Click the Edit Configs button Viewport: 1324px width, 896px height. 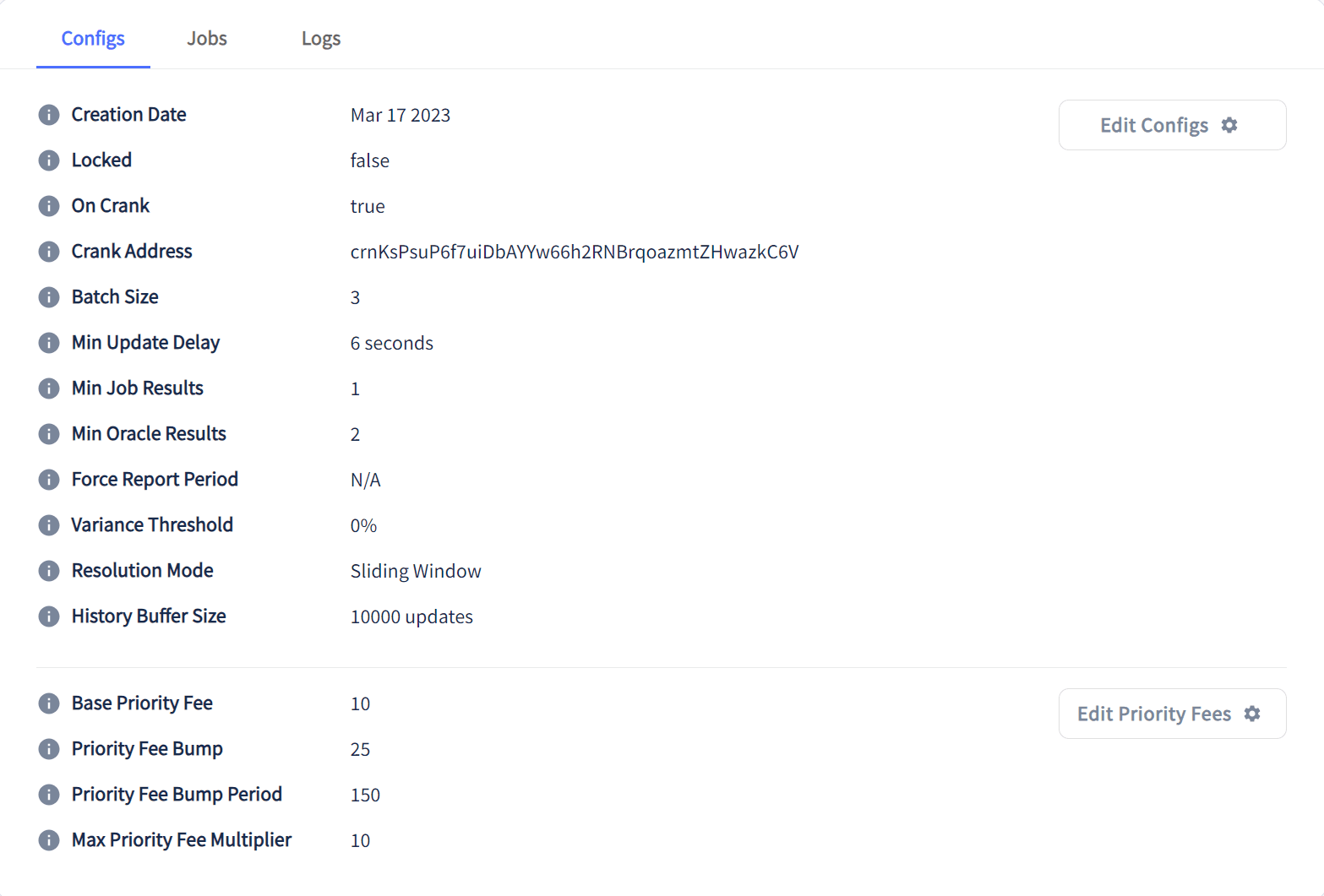point(1171,124)
